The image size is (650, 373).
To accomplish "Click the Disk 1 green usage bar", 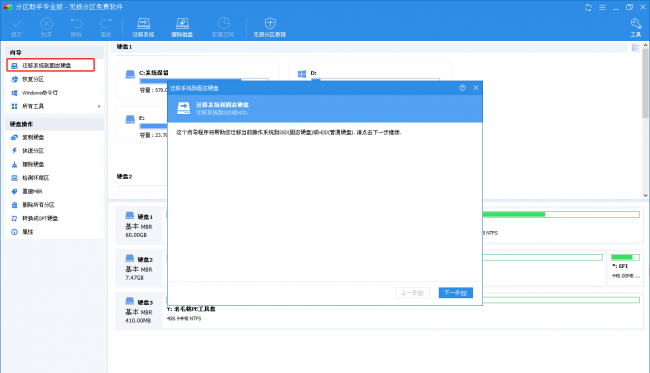I will (x=561, y=215).
